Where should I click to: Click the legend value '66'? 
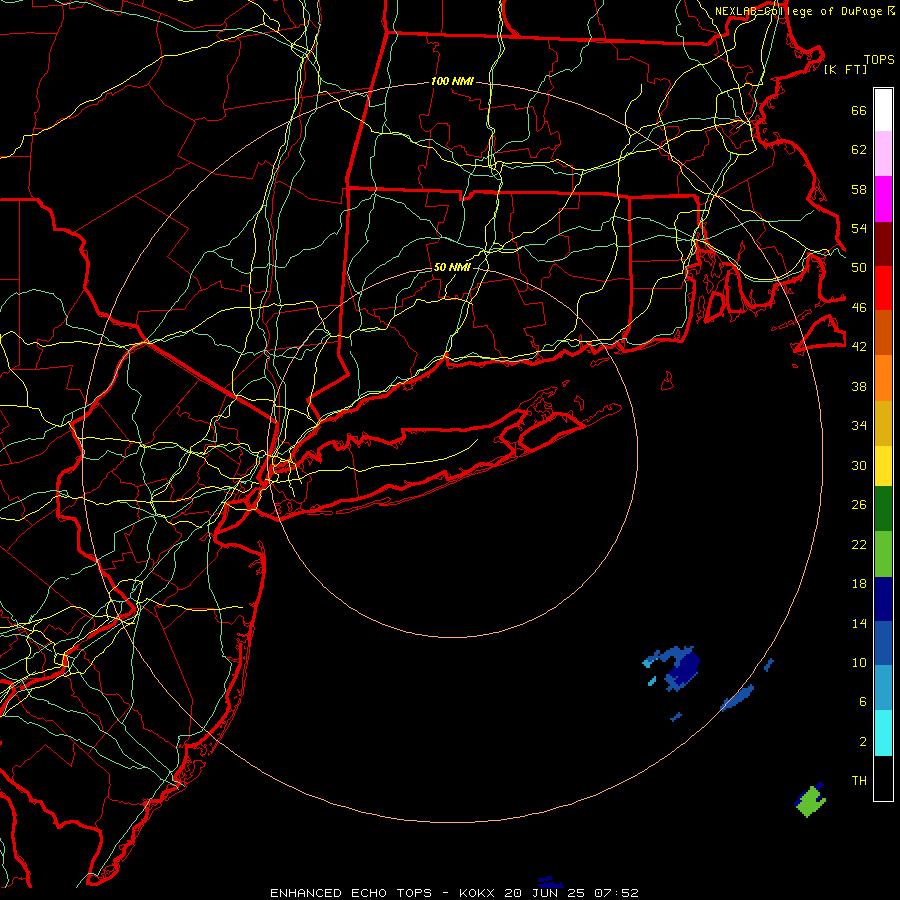click(x=859, y=110)
